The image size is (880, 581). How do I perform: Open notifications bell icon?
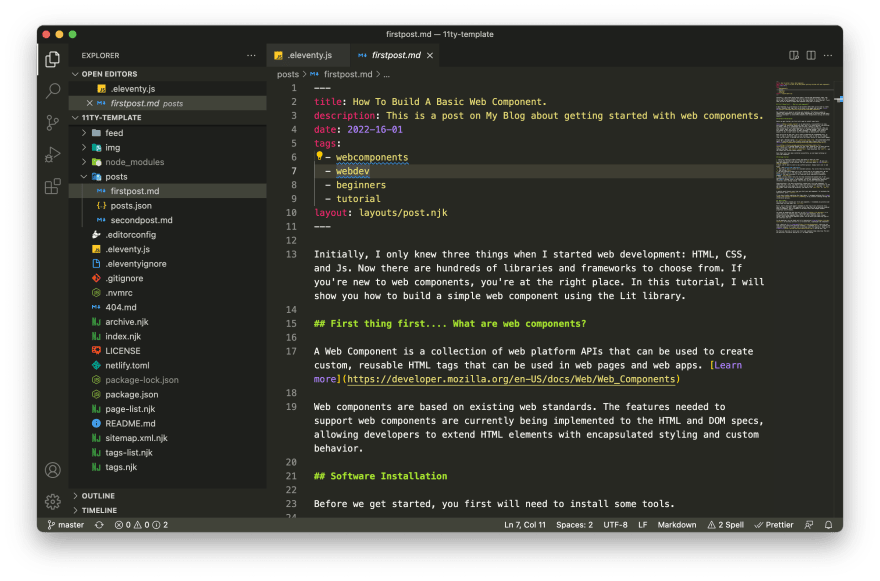pos(828,525)
